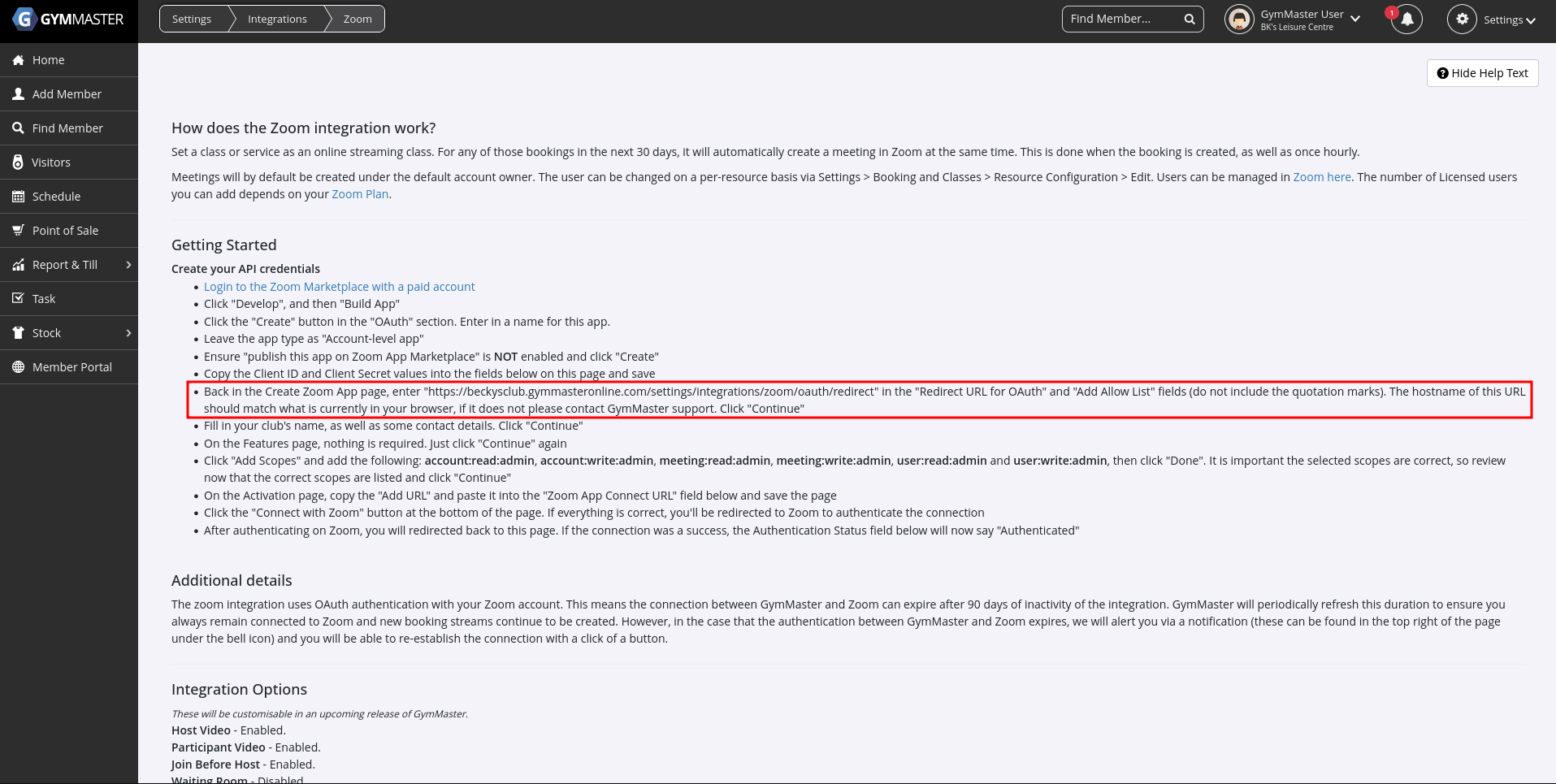Open notifications bell icon

tap(1406, 19)
